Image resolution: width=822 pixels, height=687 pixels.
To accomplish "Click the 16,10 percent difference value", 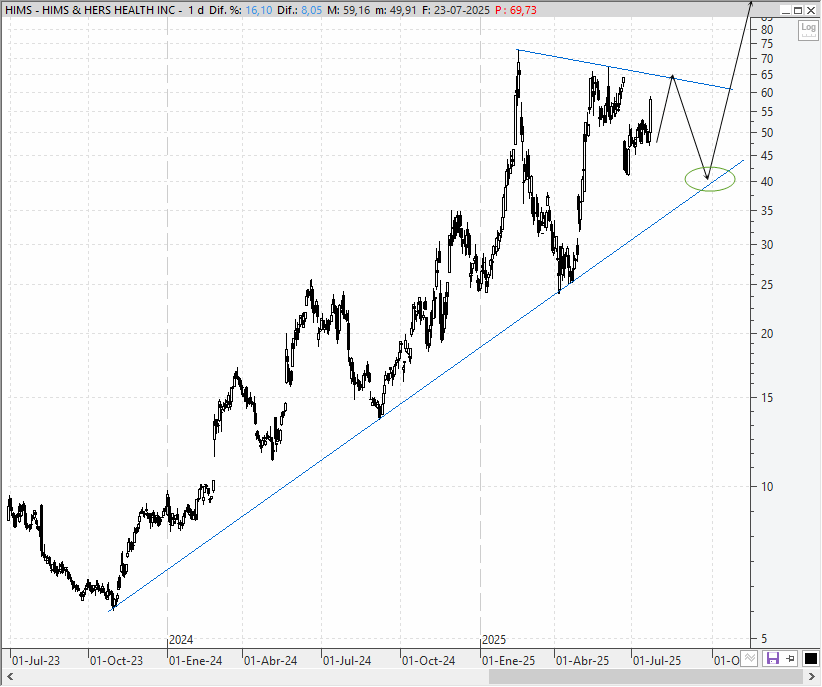I will click(258, 10).
